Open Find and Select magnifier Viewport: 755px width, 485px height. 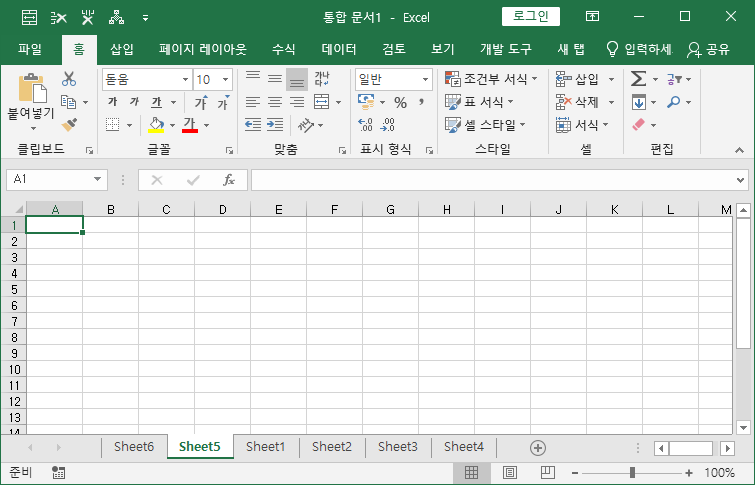point(674,102)
